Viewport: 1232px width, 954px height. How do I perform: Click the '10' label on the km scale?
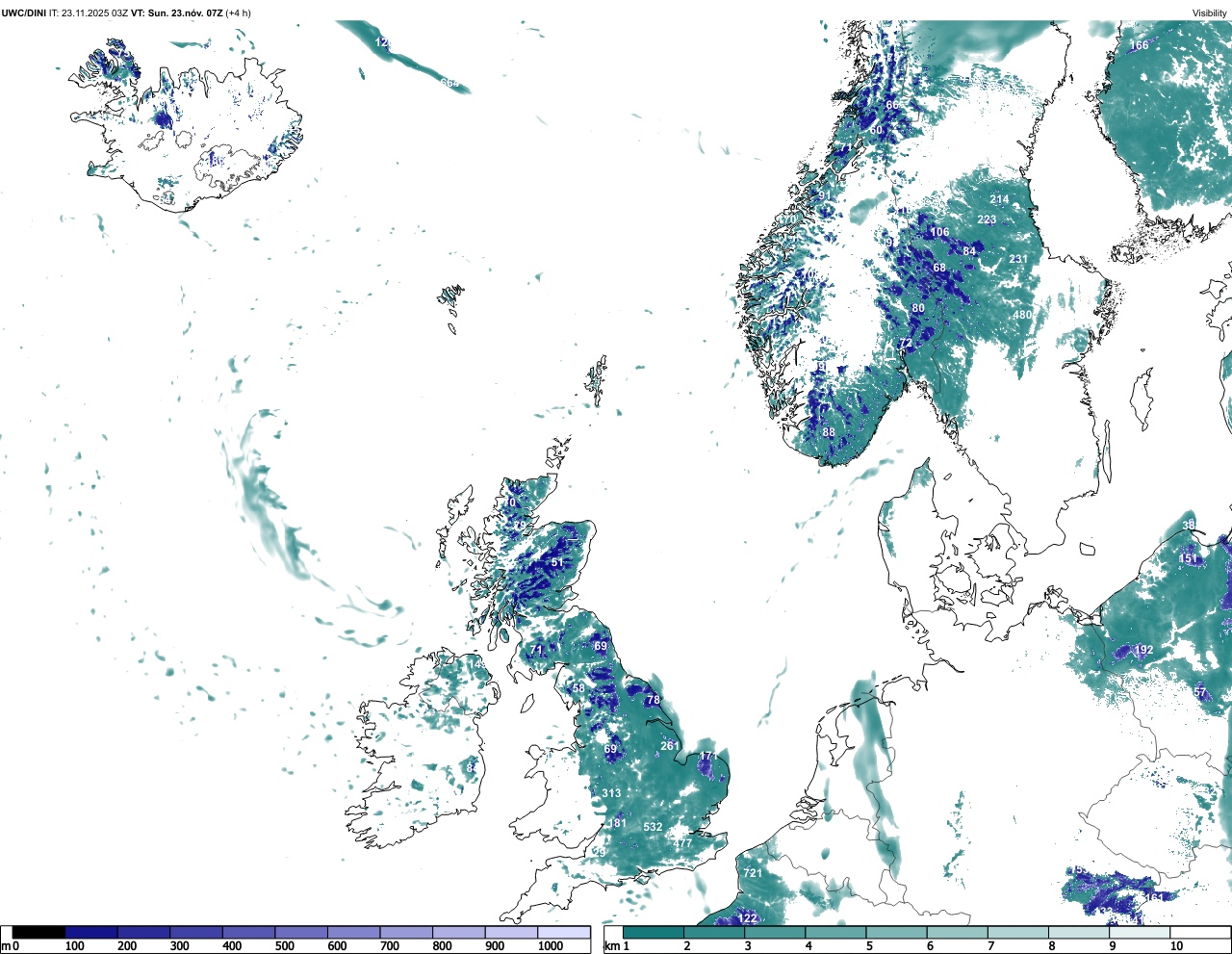(1176, 946)
